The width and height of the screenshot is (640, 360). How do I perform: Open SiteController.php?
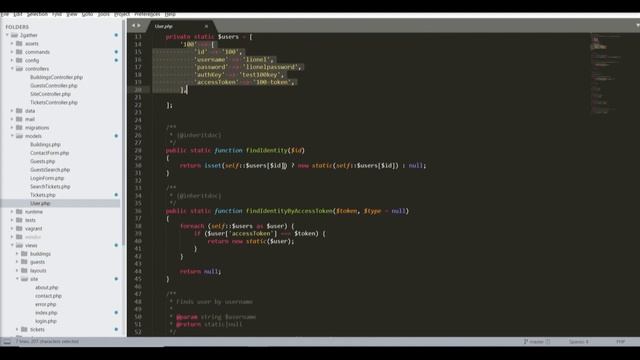click(x=50, y=94)
